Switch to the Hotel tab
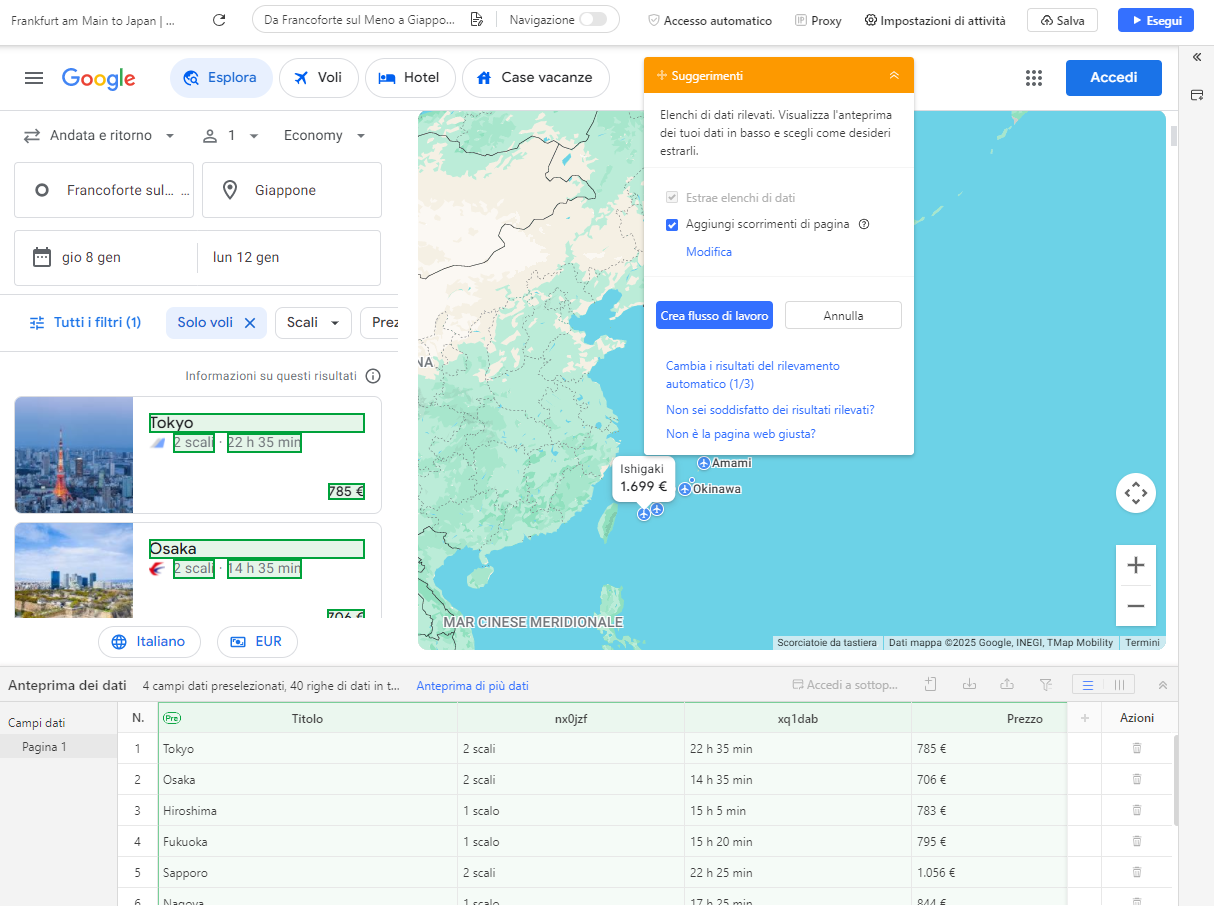This screenshot has height=906, width=1214. pos(410,77)
